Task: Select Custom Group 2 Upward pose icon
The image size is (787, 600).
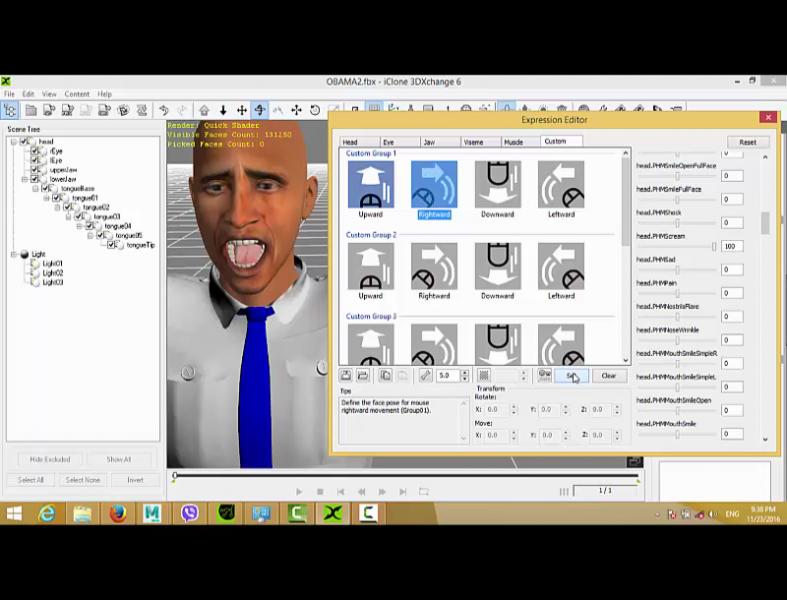Action: click(370, 266)
